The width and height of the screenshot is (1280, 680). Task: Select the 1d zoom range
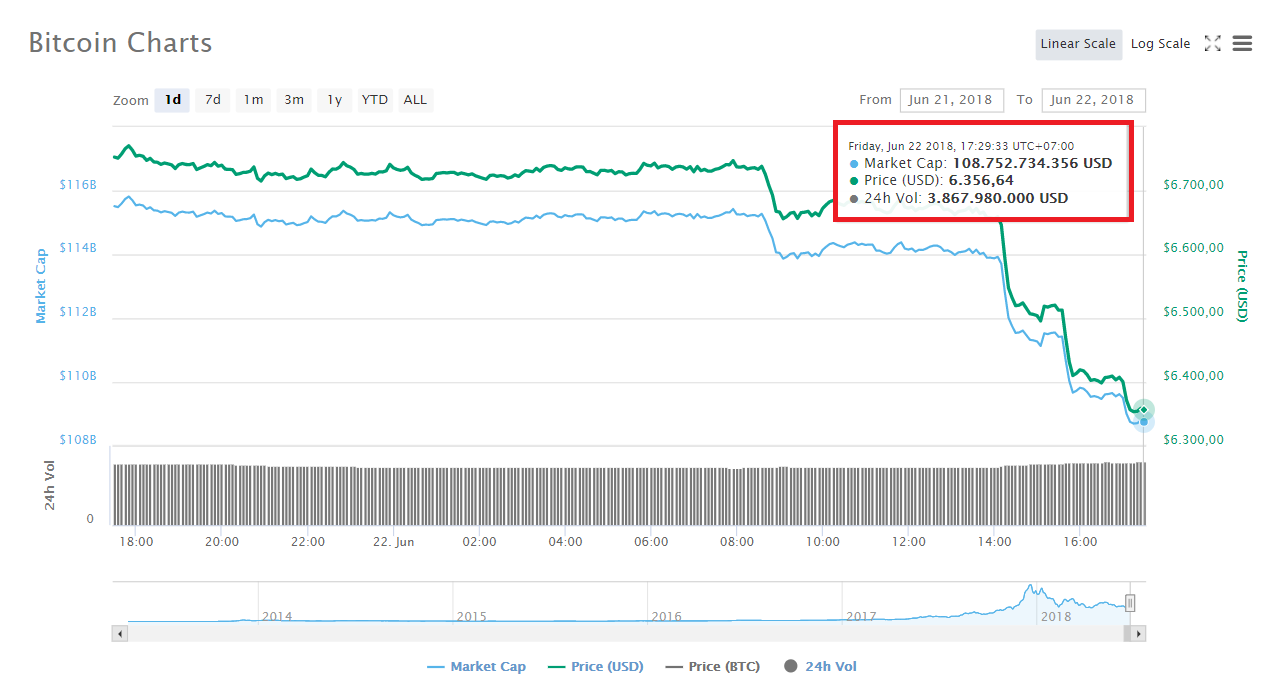coord(172,100)
